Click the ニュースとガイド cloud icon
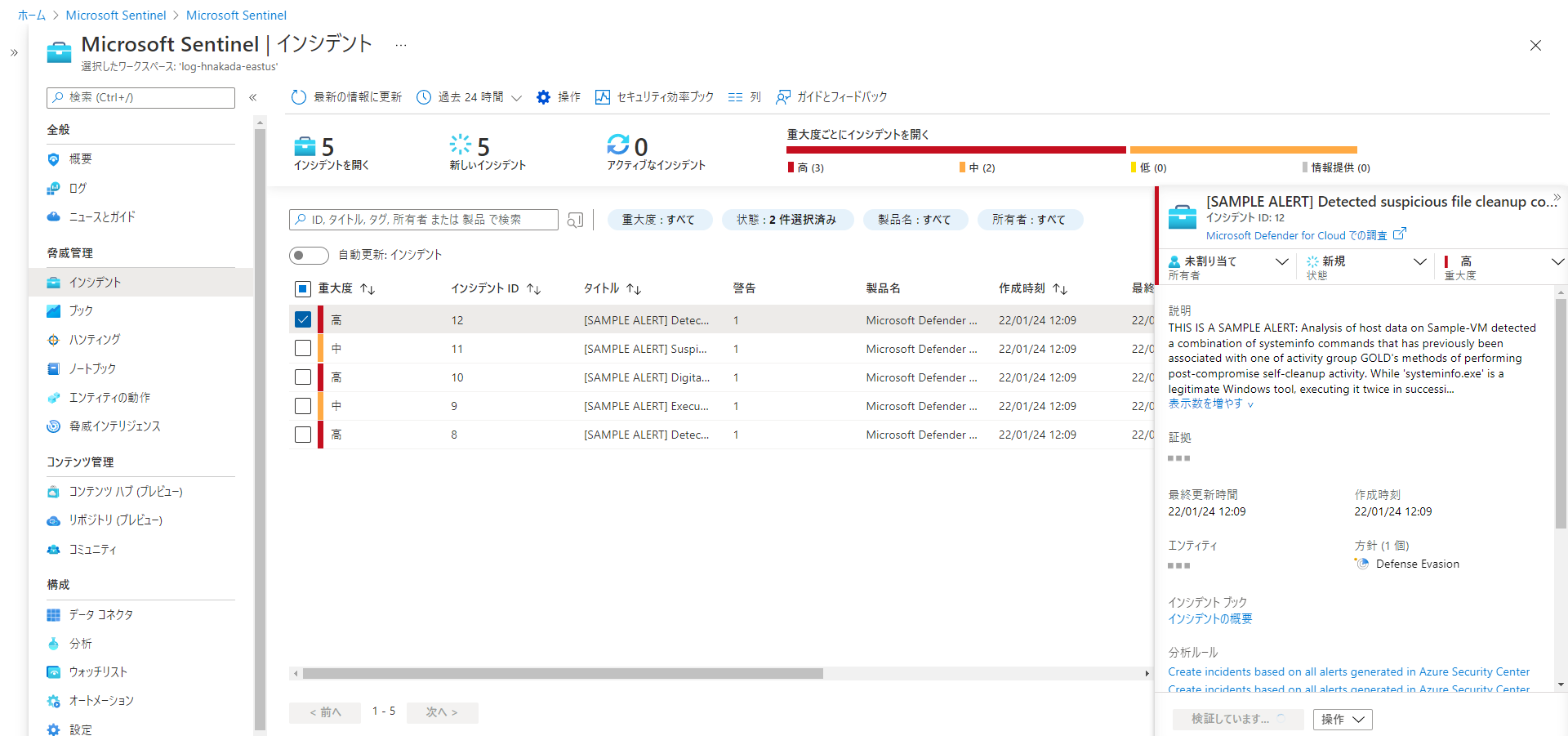This screenshot has height=736, width=1568. (x=54, y=216)
